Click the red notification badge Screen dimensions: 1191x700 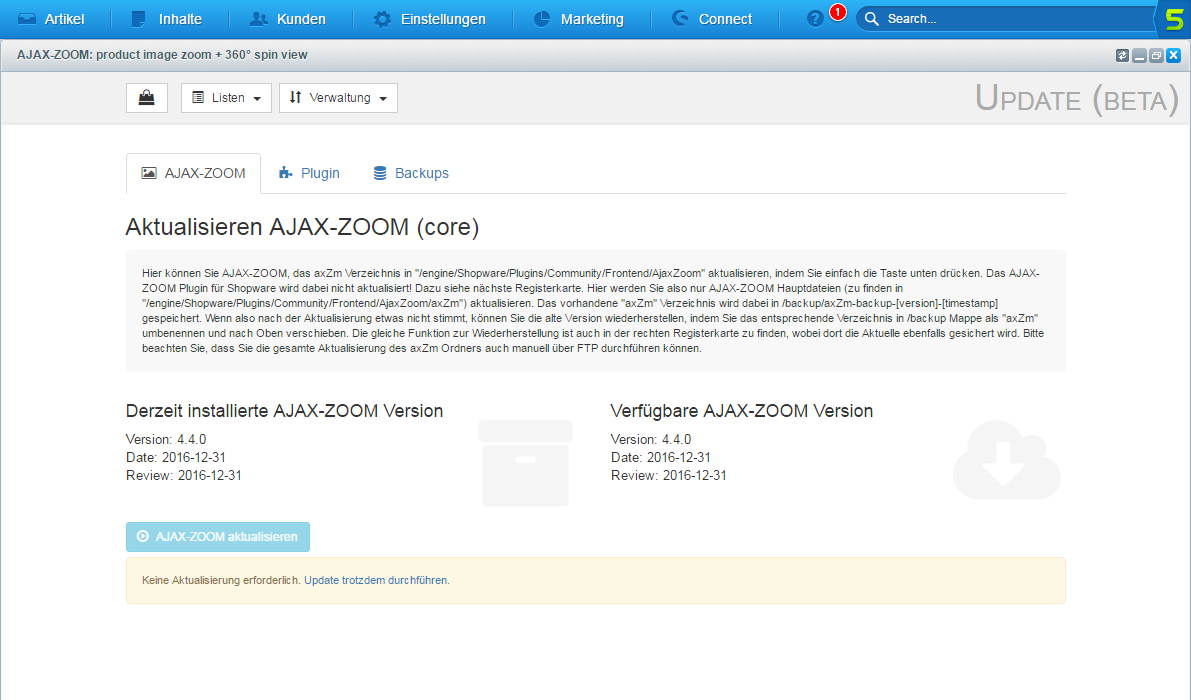(x=838, y=12)
